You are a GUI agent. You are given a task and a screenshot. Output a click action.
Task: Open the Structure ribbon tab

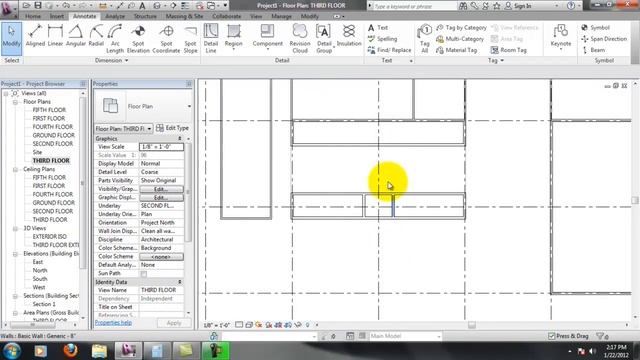point(145,16)
